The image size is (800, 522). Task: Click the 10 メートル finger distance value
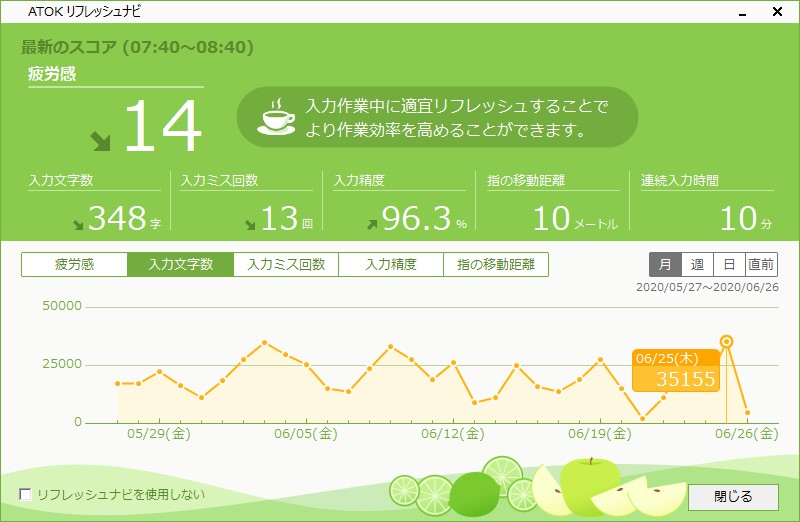click(575, 219)
